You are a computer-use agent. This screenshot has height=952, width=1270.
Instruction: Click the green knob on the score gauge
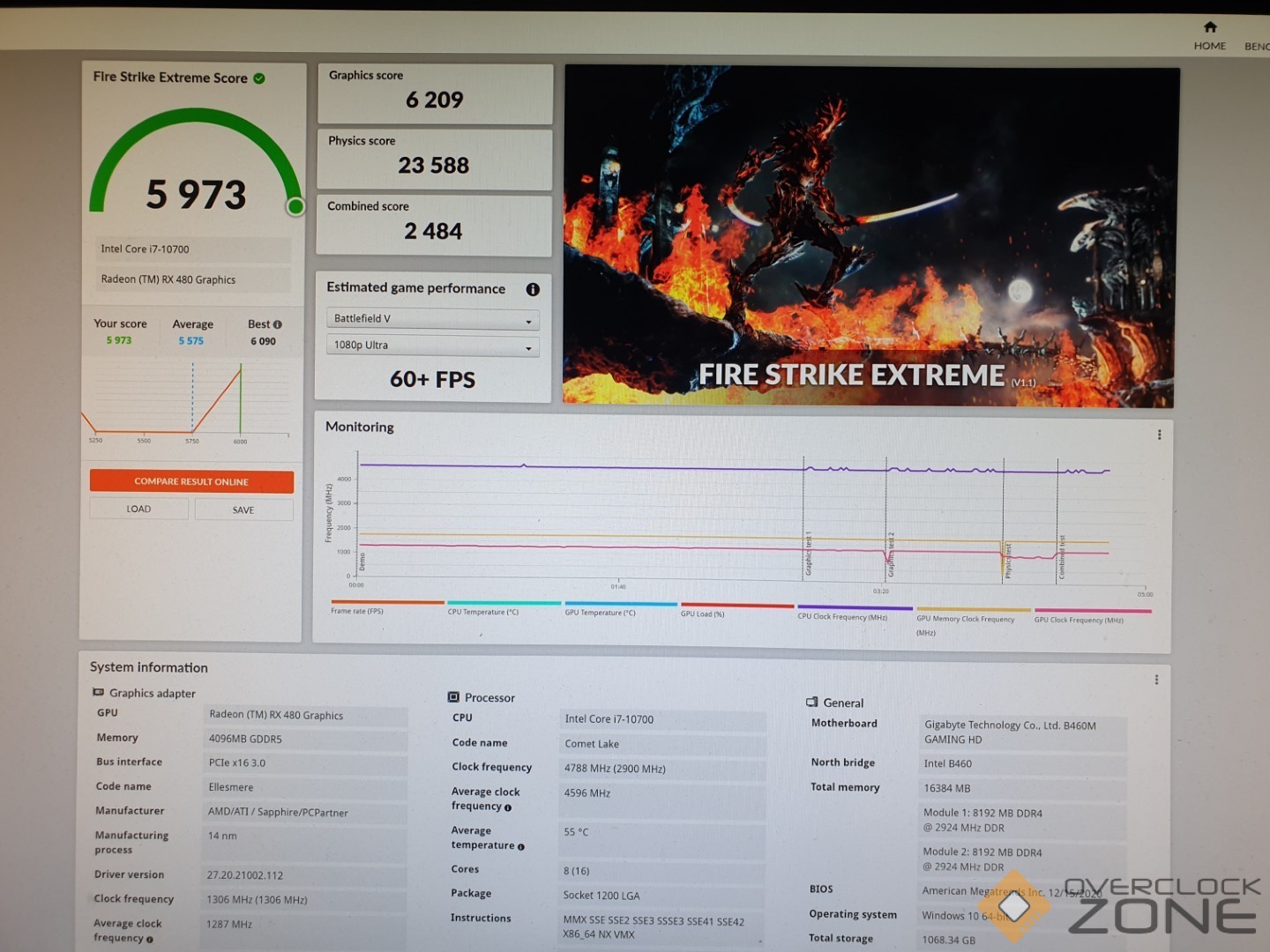coord(295,206)
